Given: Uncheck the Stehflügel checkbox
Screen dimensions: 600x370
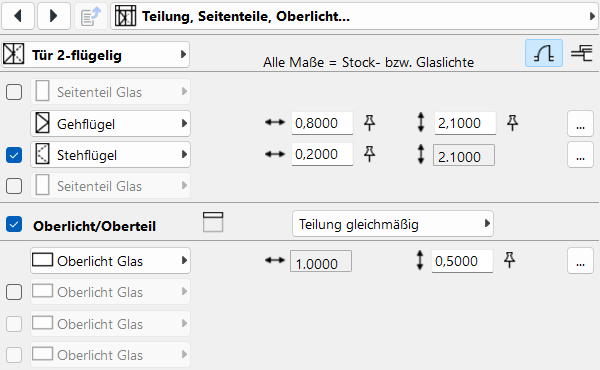Looking at the screenshot, I should pyautogui.click(x=14, y=155).
